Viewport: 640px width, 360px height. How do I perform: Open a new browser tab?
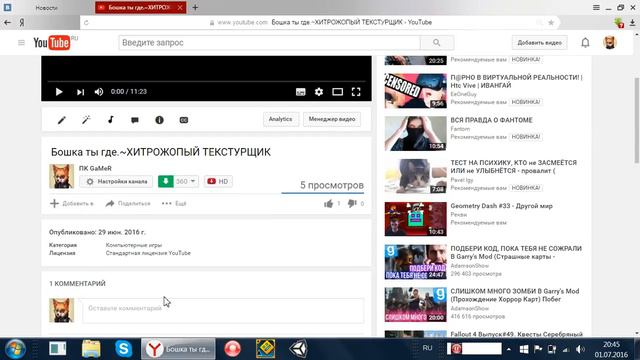[x=195, y=7]
